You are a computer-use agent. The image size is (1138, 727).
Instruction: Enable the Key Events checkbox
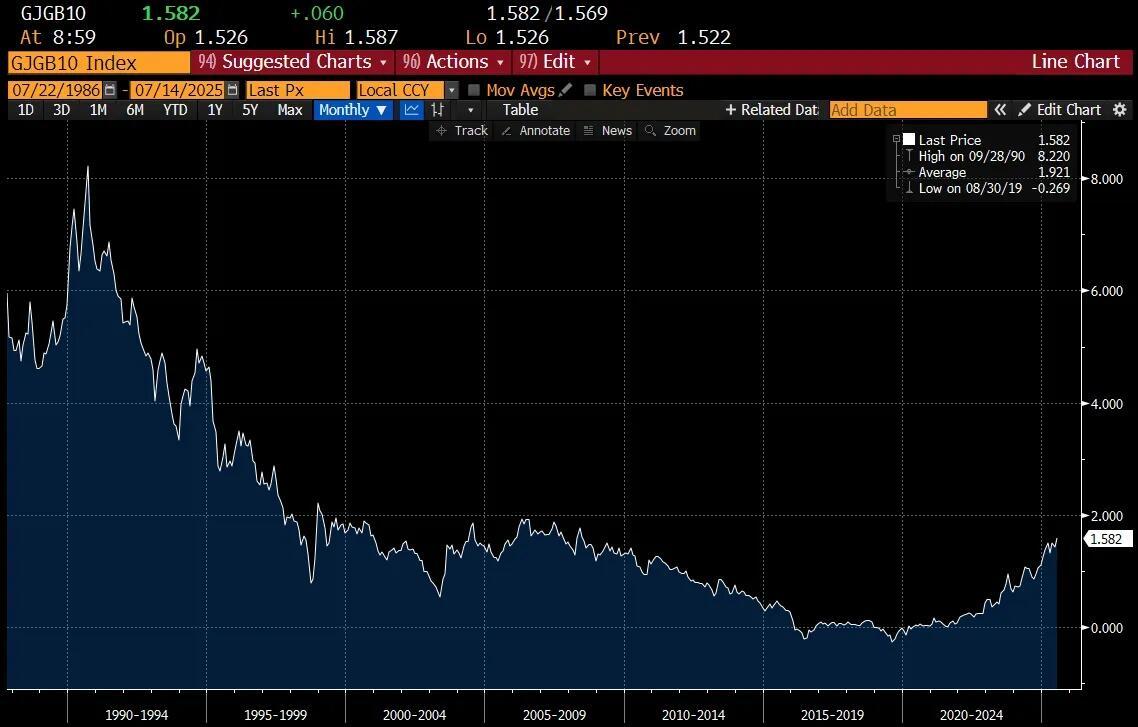click(590, 90)
